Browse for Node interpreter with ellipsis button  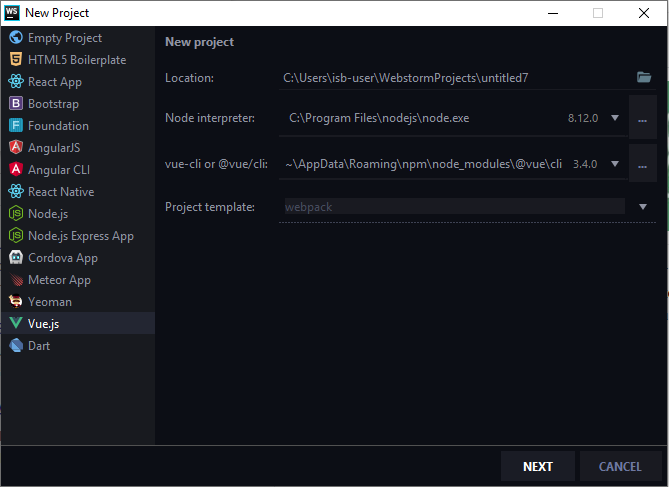[643, 117]
